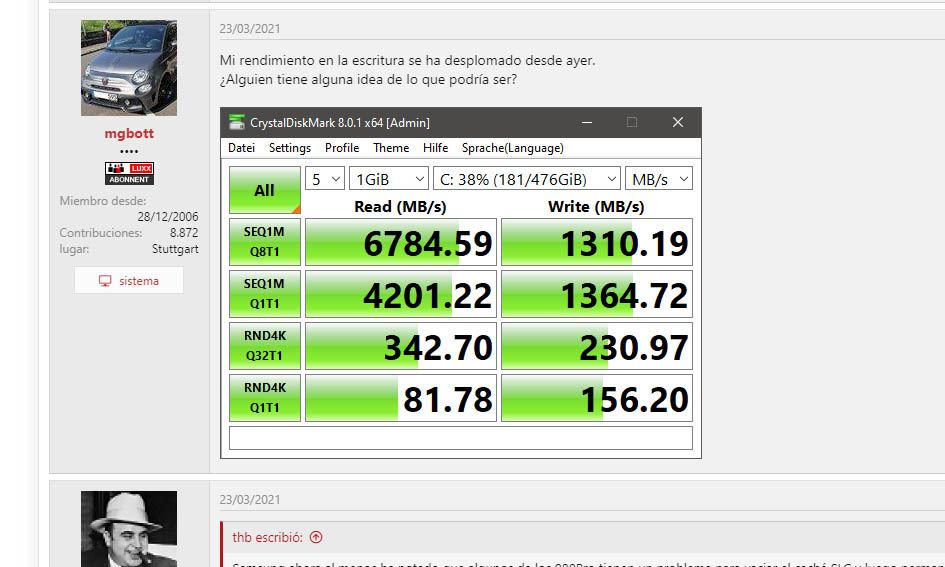Image resolution: width=945 pixels, height=567 pixels.
Task: Show mgbott's sistema details
Action: (129, 281)
